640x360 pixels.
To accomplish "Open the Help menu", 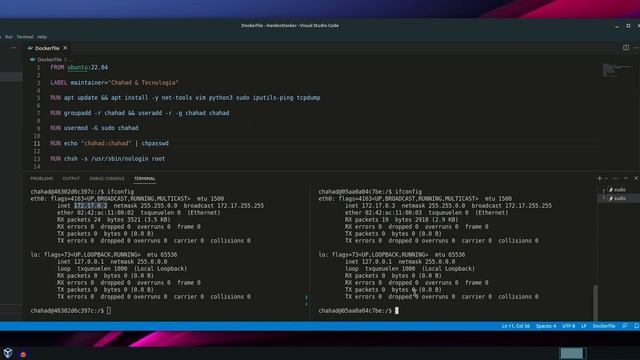I will point(42,37).
